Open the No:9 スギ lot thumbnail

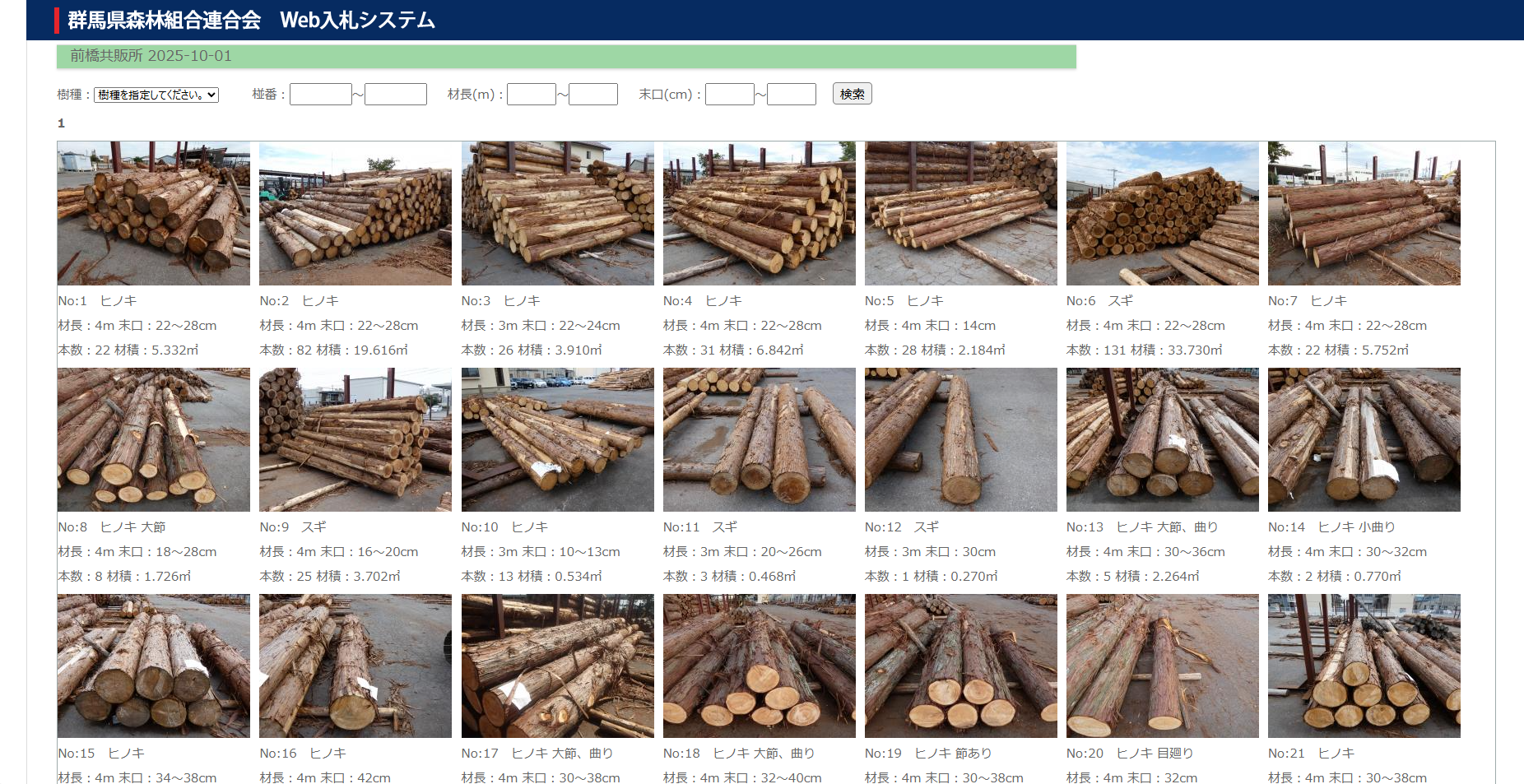(x=355, y=440)
